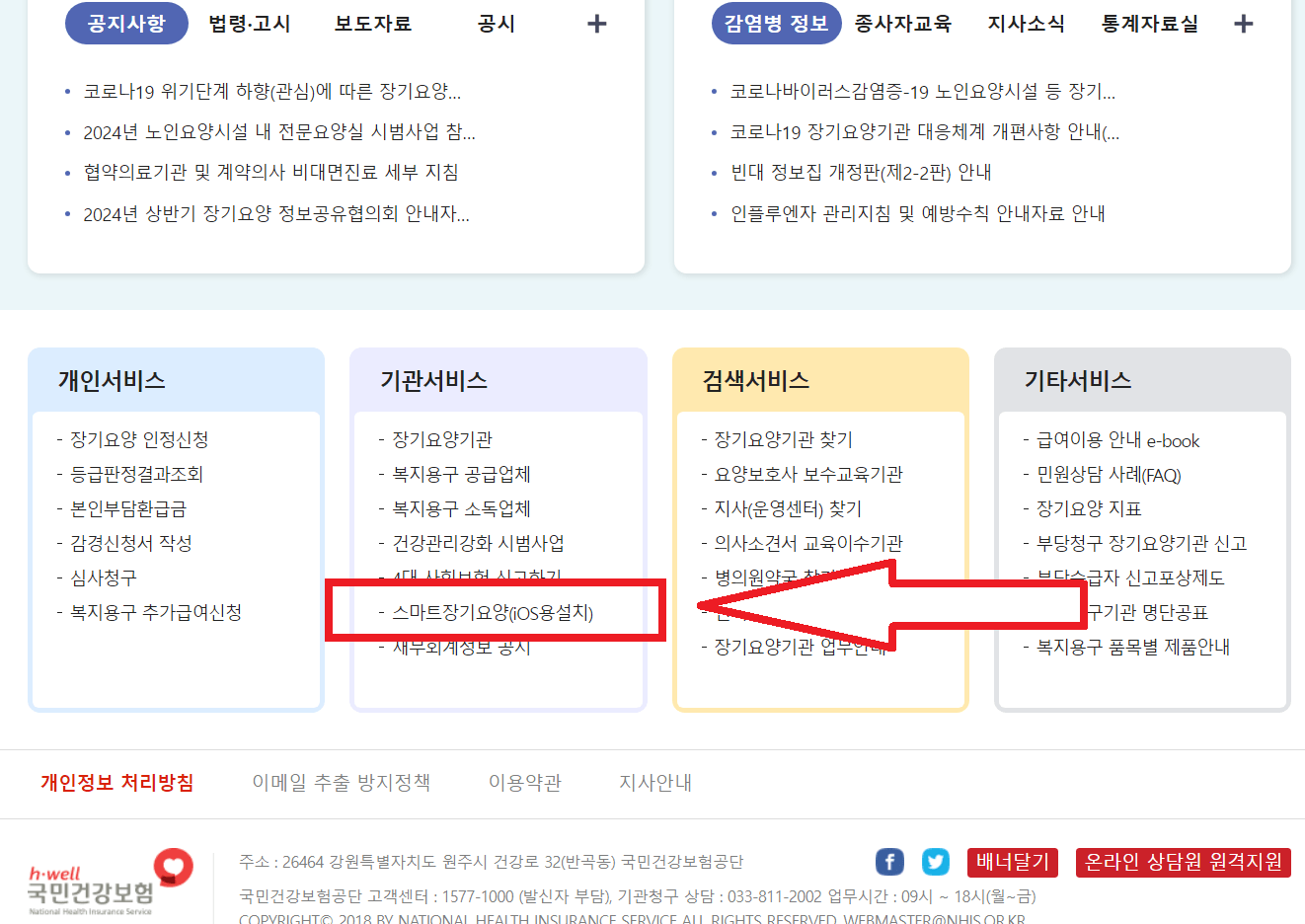
Task: Open the Facebook icon in the footer
Action: click(x=888, y=861)
